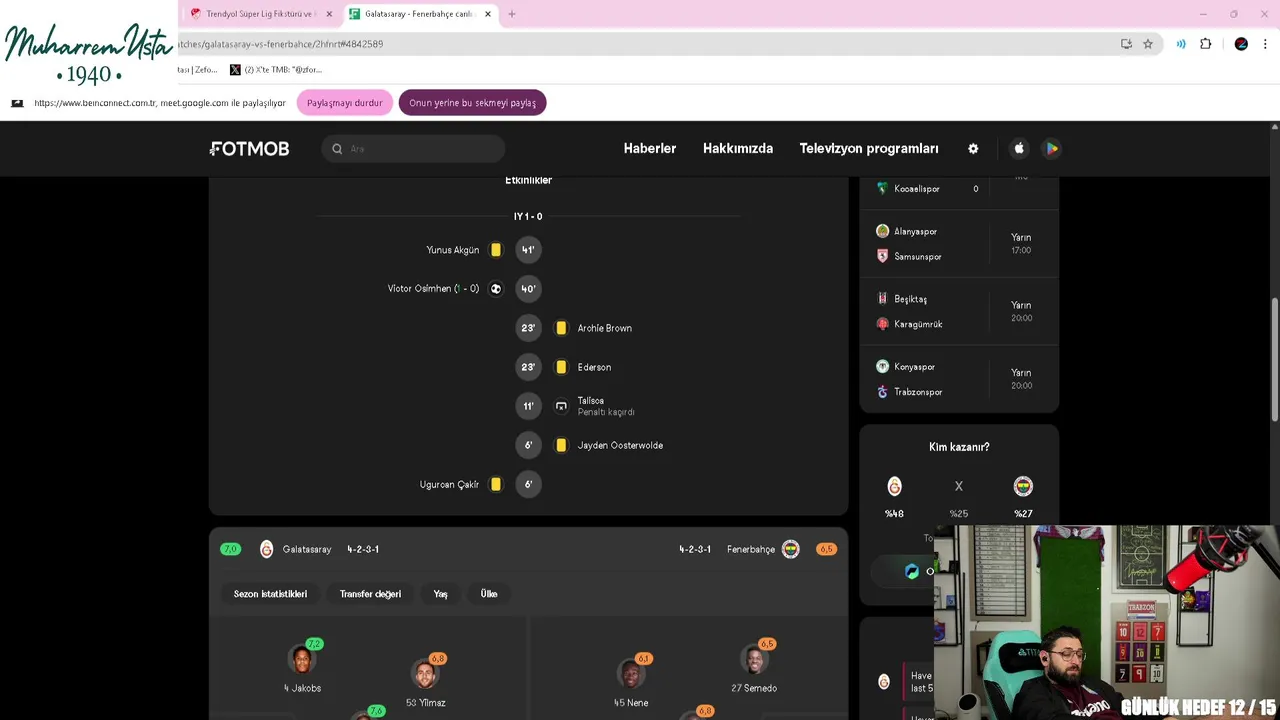Open player 45 Nene in lineup

point(631,682)
